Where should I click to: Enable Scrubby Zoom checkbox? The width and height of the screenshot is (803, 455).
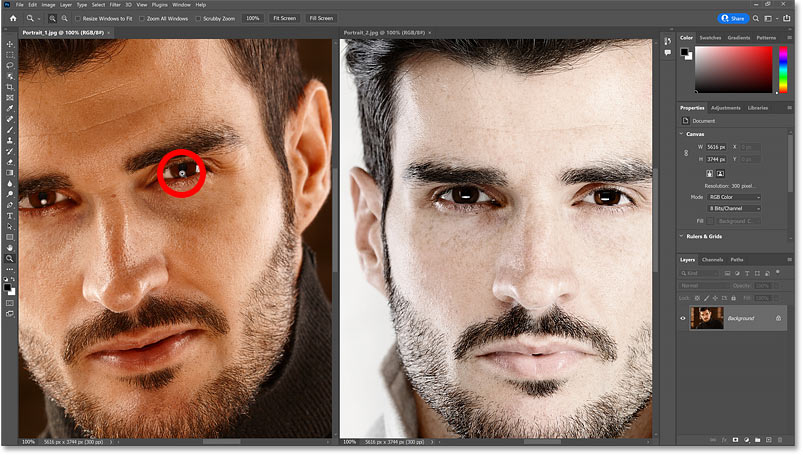click(x=199, y=18)
